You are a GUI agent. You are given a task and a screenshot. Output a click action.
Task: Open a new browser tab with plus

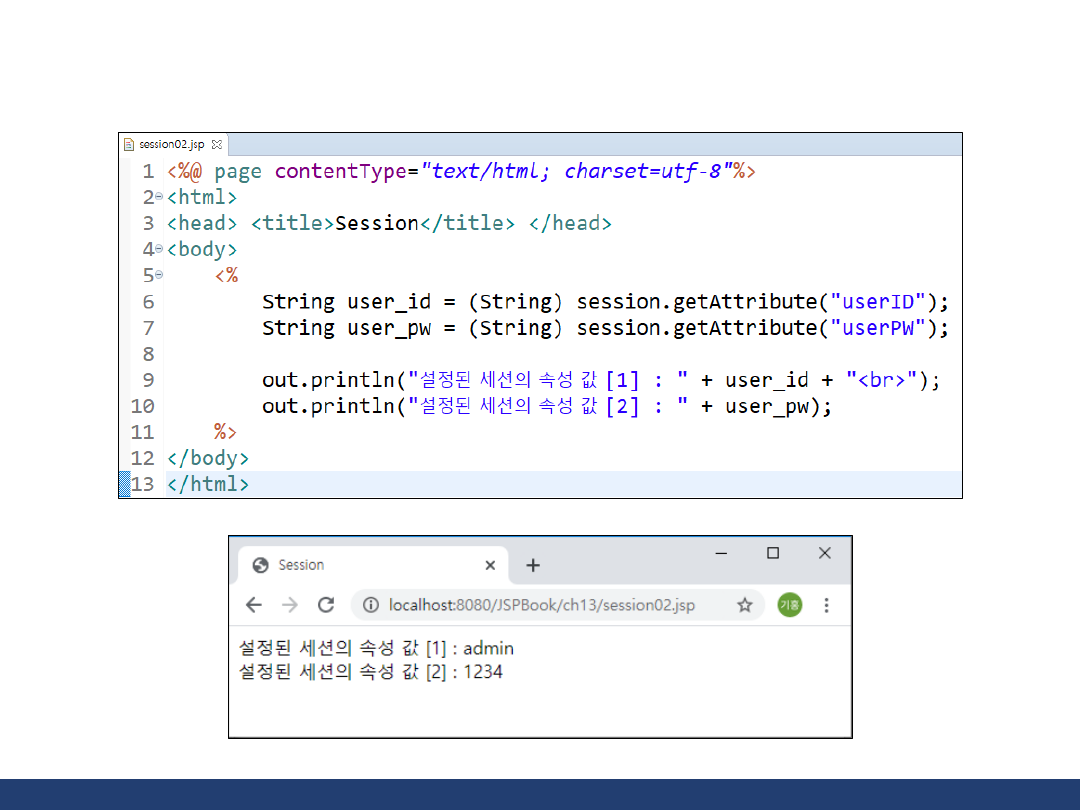[x=533, y=565]
